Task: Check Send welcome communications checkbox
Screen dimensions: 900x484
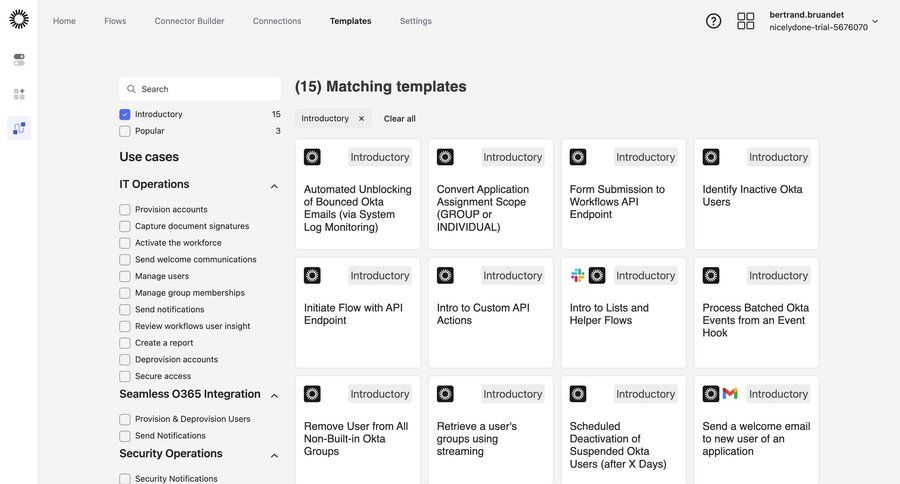Action: coord(125,260)
